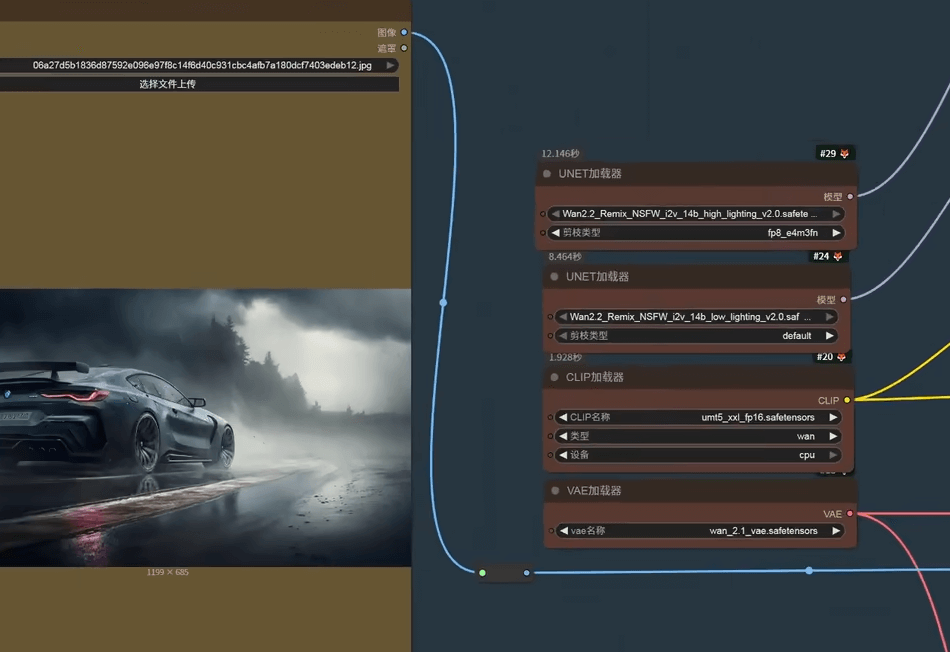Click the 模型 output port on UNET node #29
Image resolution: width=950 pixels, height=652 pixels.
(850, 196)
